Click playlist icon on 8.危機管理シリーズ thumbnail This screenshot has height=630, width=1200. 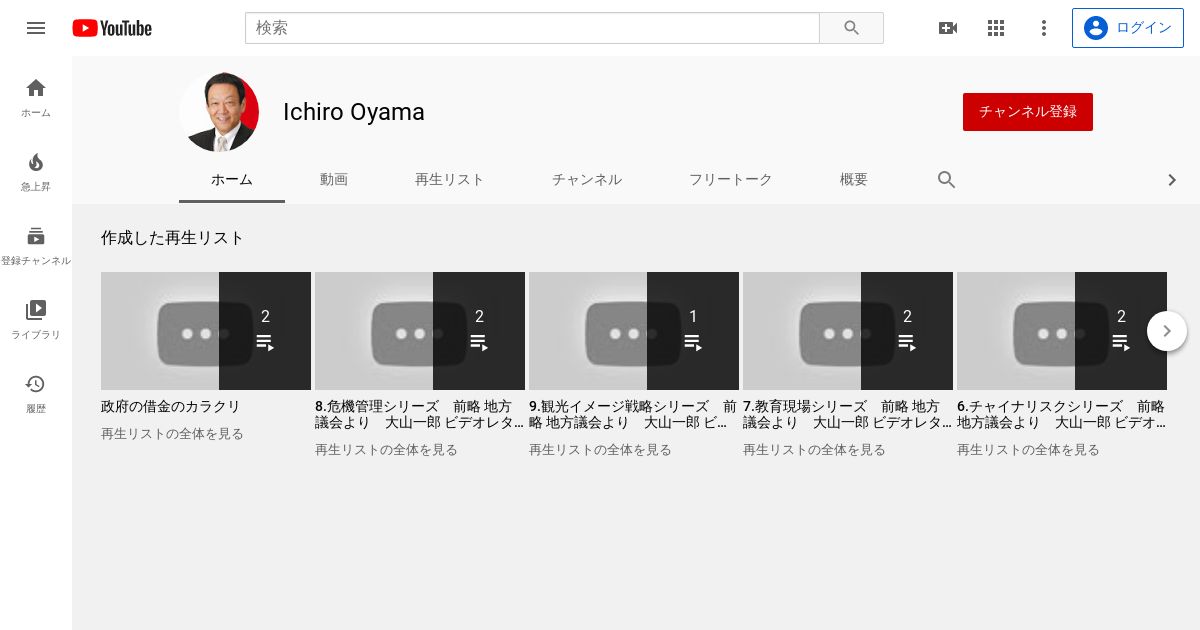click(479, 342)
